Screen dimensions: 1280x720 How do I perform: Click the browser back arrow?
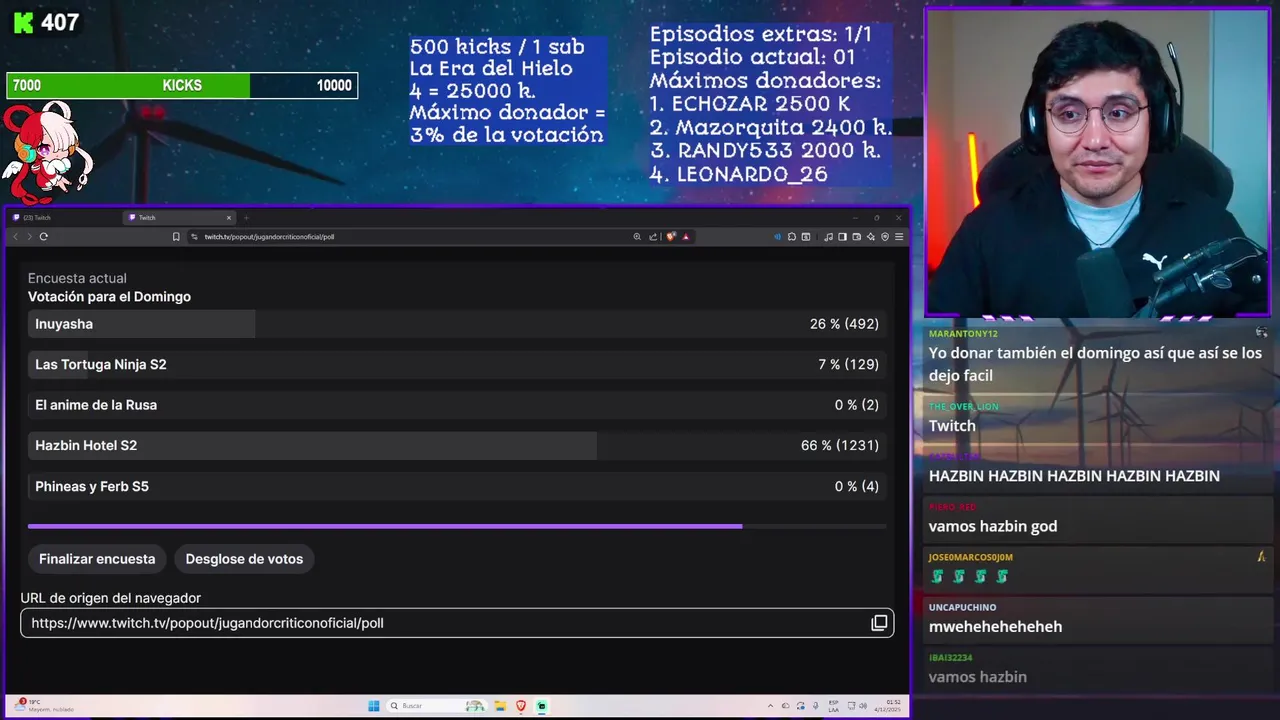15,237
